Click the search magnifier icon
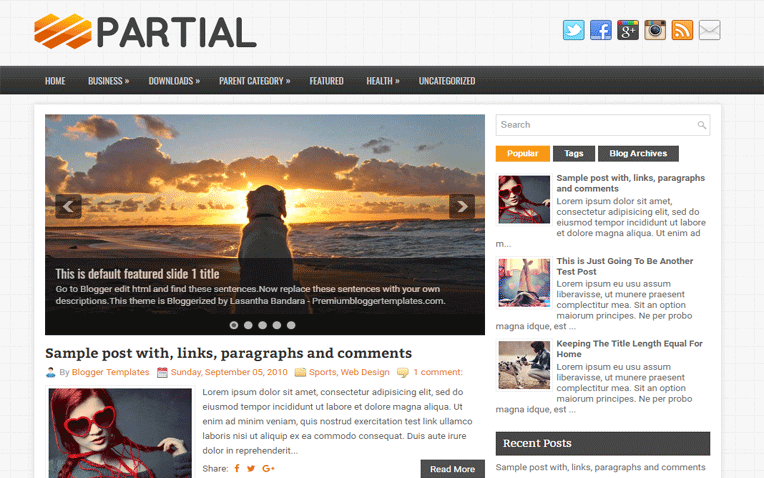This screenshot has height=478, width=764. tap(702, 125)
